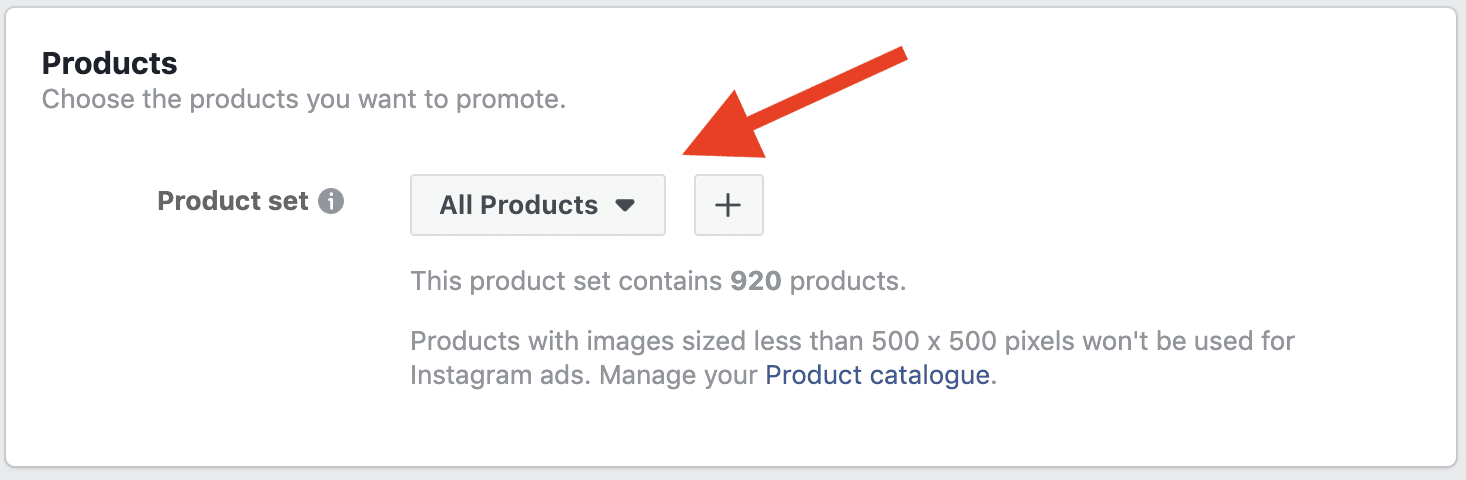Open the Product catalogue link

pyautogui.click(x=877, y=376)
